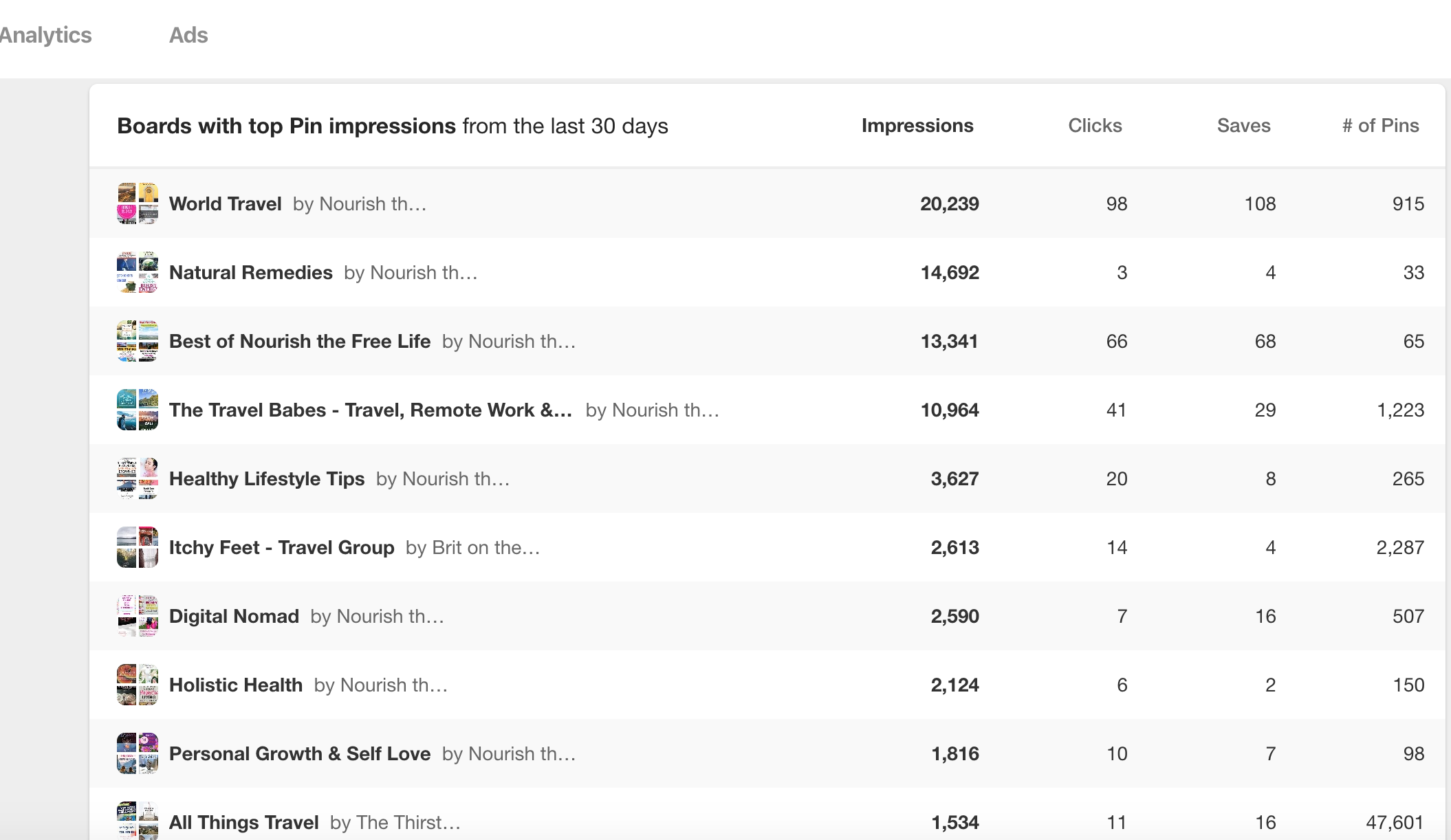The width and height of the screenshot is (1451, 840).
Task: Click Healthy Lifestyle Tips board thumbnail
Action: pos(138,478)
